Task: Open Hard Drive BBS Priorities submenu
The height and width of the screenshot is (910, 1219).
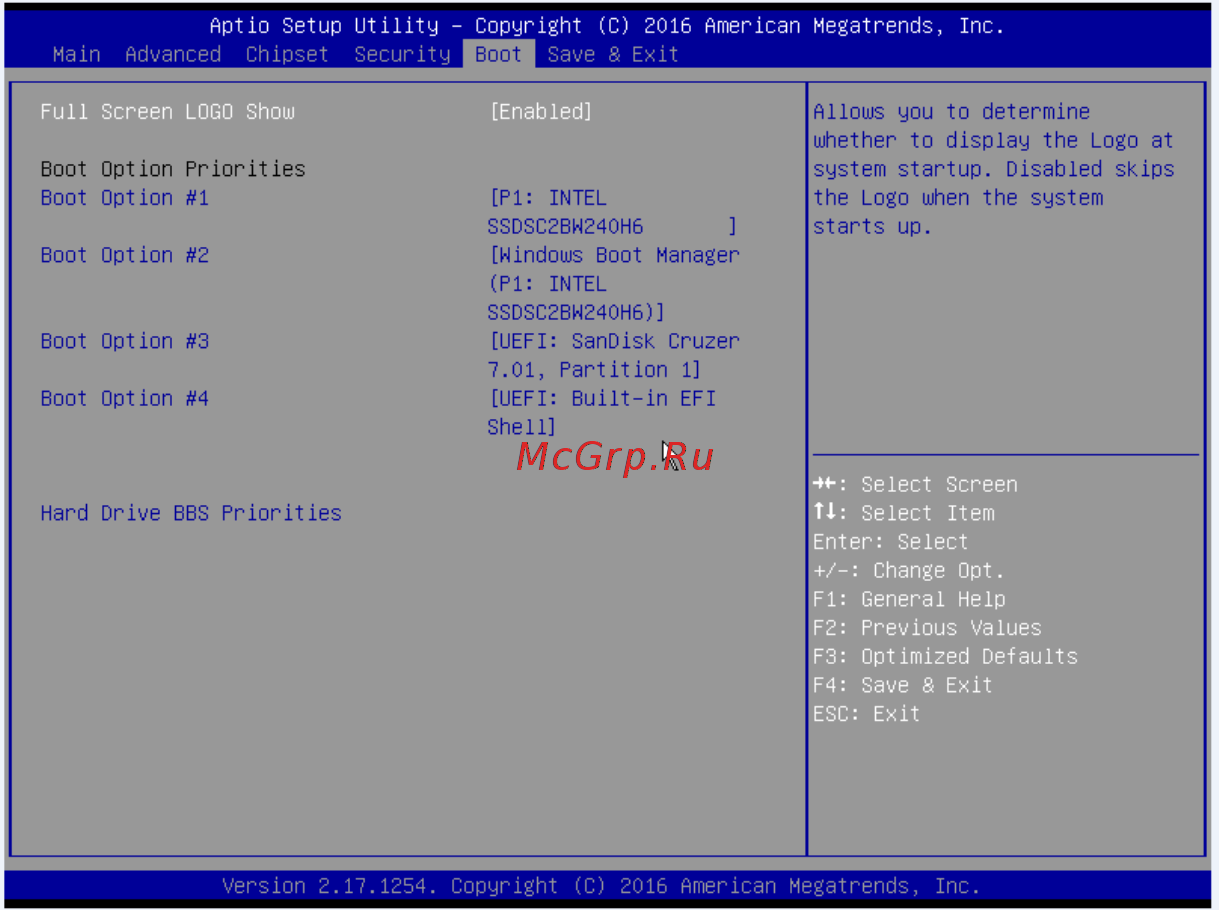Action: coord(191,513)
